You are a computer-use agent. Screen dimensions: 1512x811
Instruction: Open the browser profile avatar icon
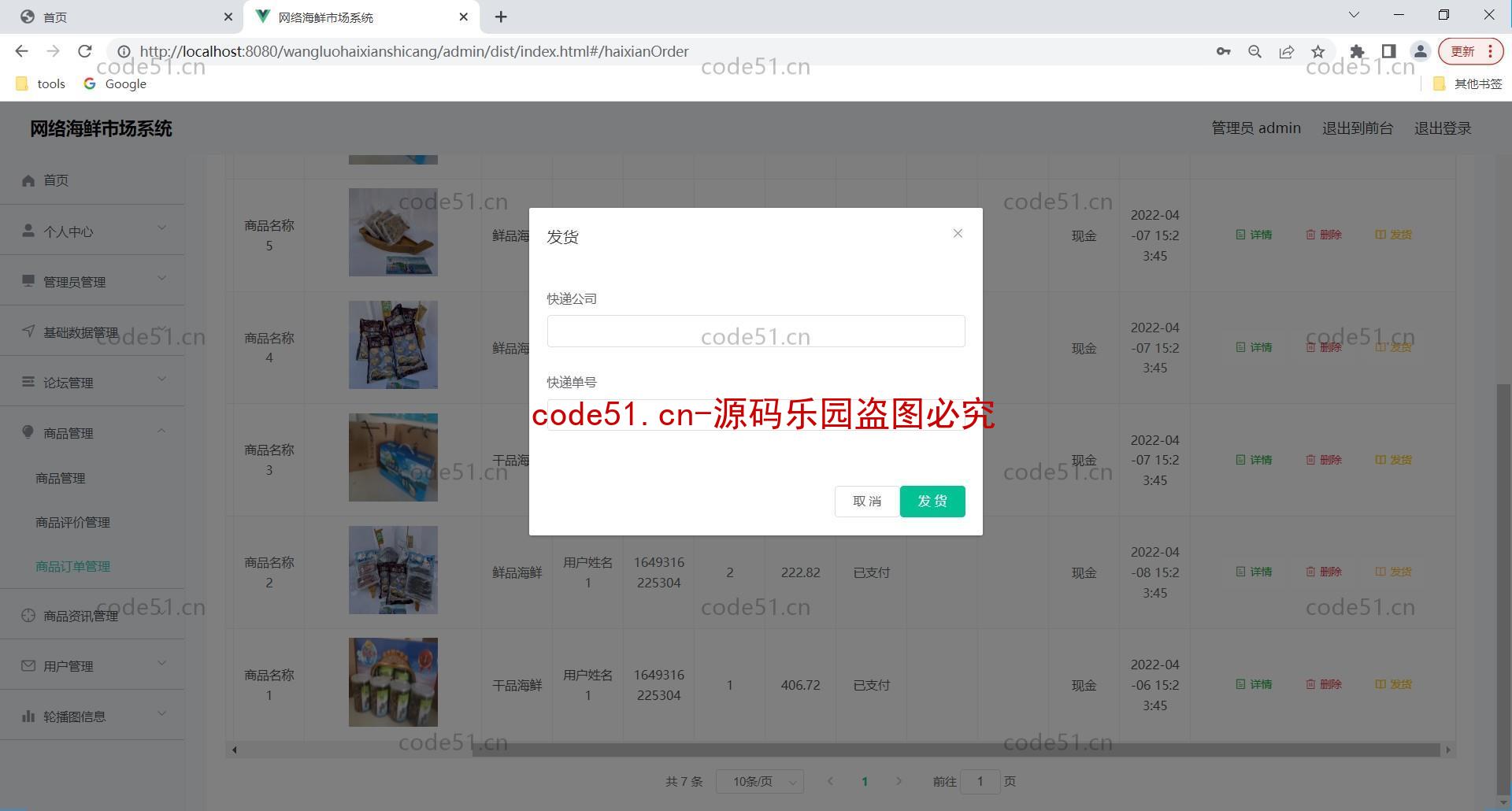point(1420,51)
